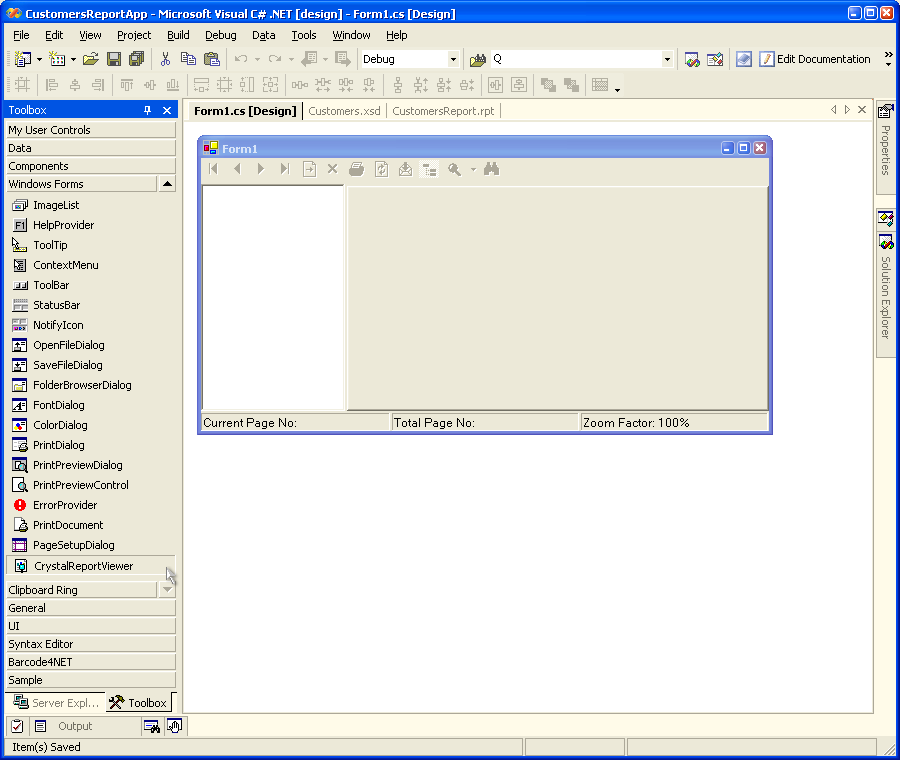
Task: Select the CrystalReportViewer toolbox item
Action: 83,566
